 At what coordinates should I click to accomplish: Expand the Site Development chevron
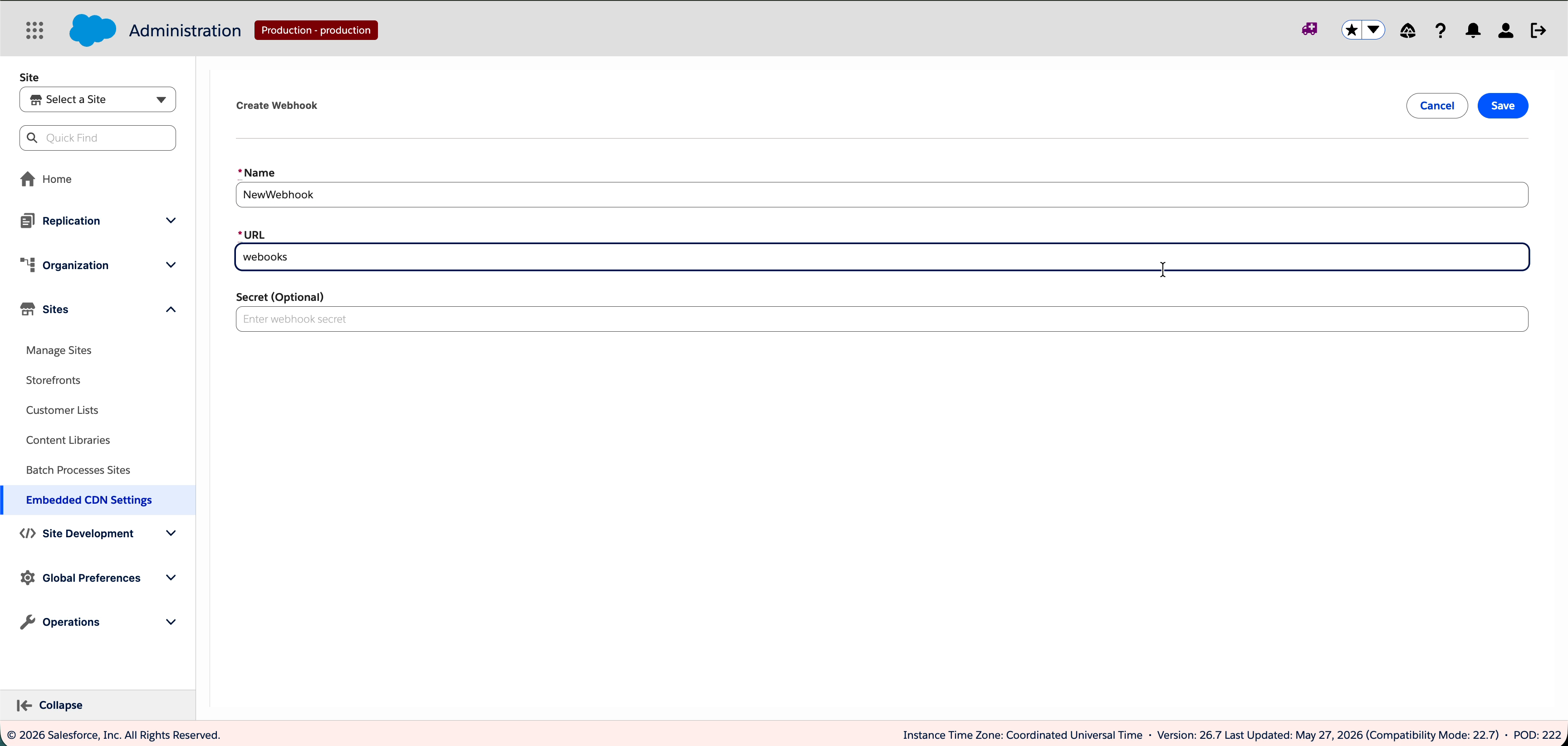point(171,534)
